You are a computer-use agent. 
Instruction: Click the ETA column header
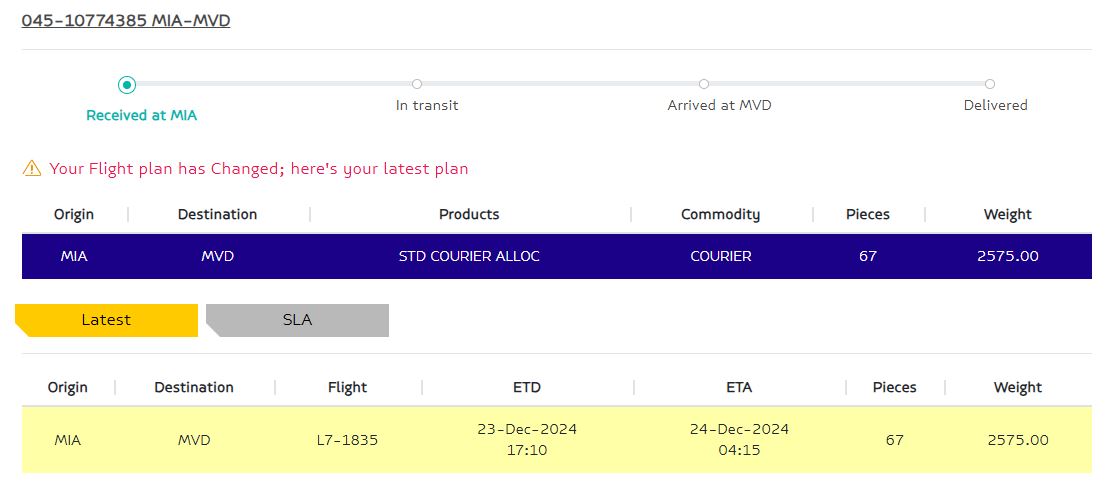coord(739,387)
